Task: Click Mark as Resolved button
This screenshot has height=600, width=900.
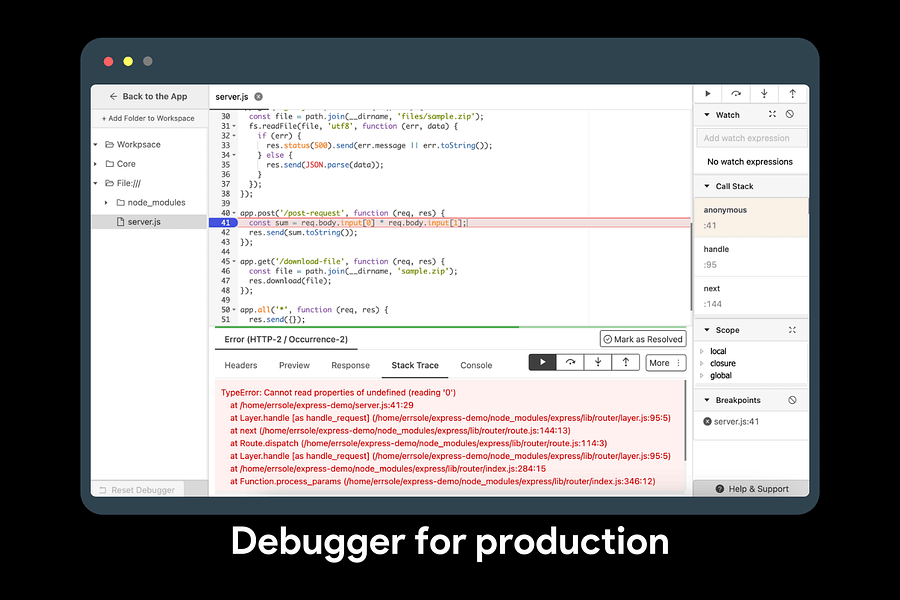Action: pos(643,339)
